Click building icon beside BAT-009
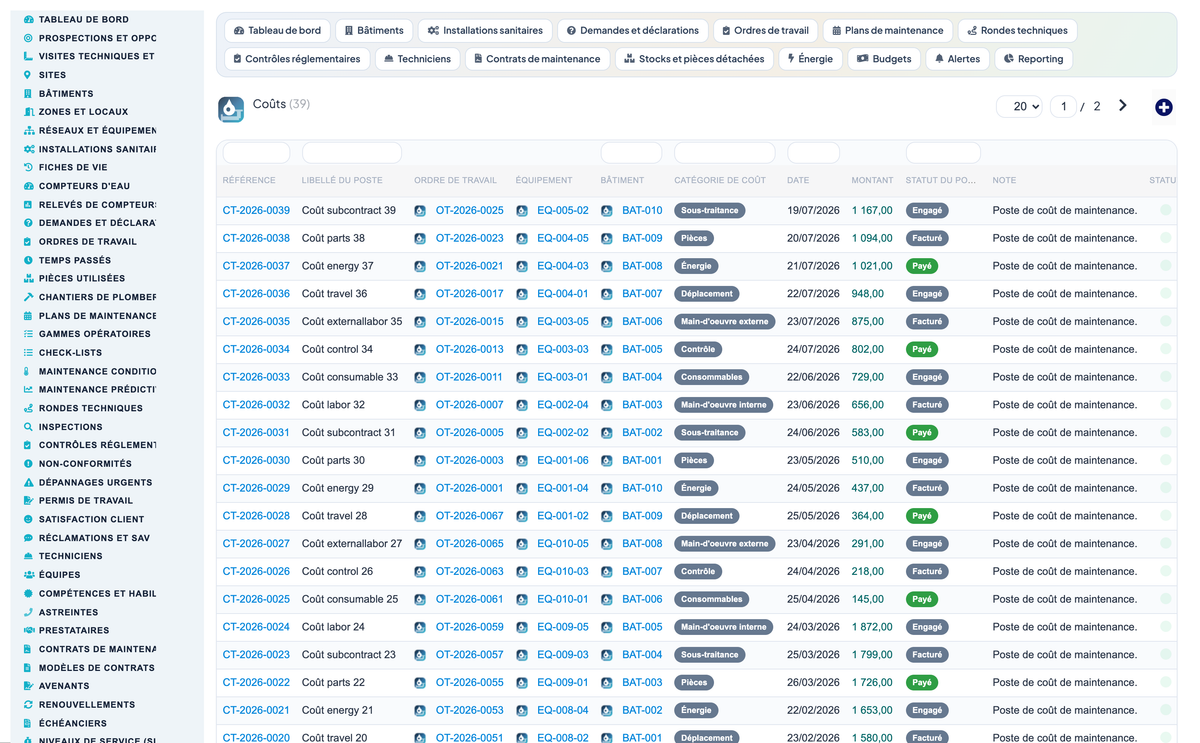The image size is (1200, 743). coord(607,239)
